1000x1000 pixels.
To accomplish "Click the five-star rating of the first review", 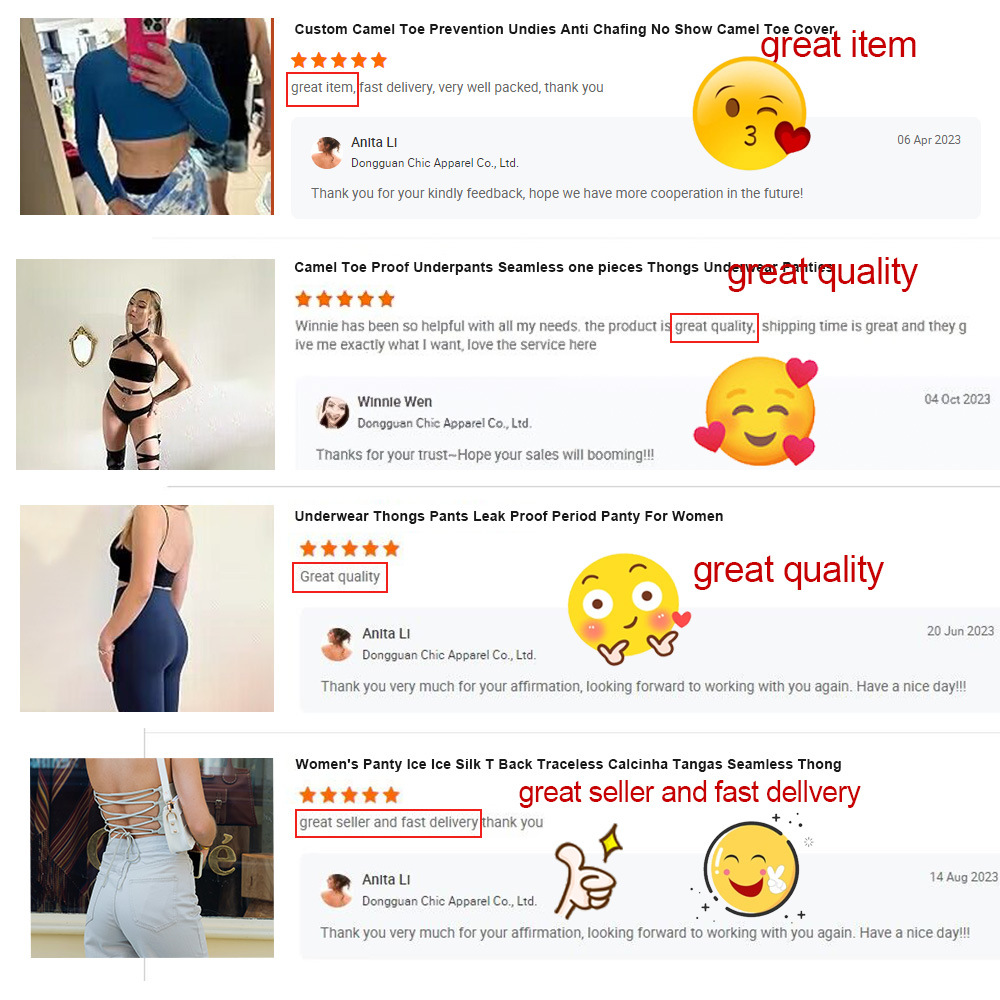I will (x=339, y=60).
